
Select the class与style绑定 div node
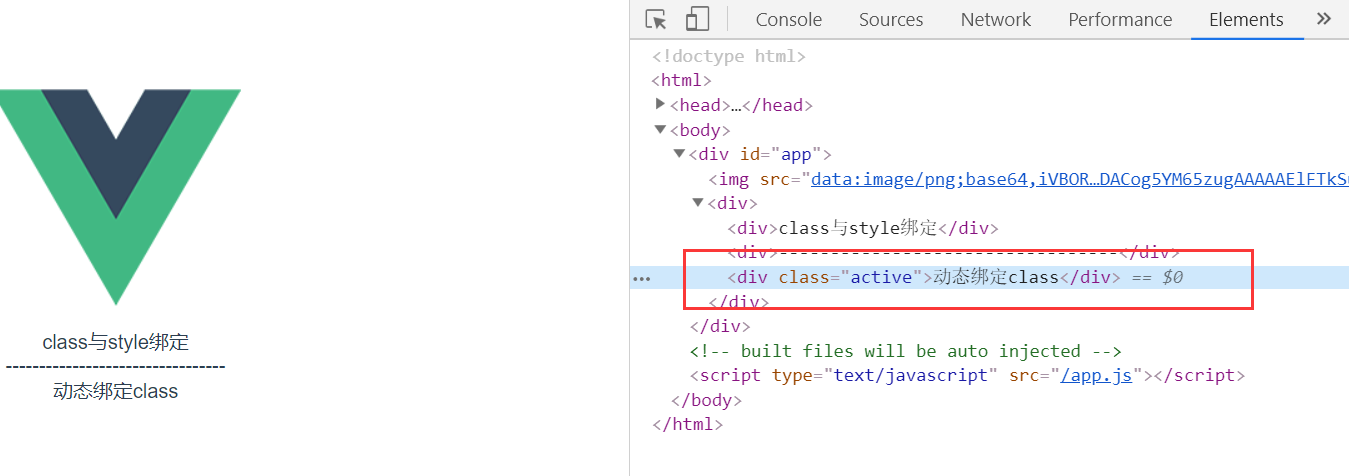862,228
